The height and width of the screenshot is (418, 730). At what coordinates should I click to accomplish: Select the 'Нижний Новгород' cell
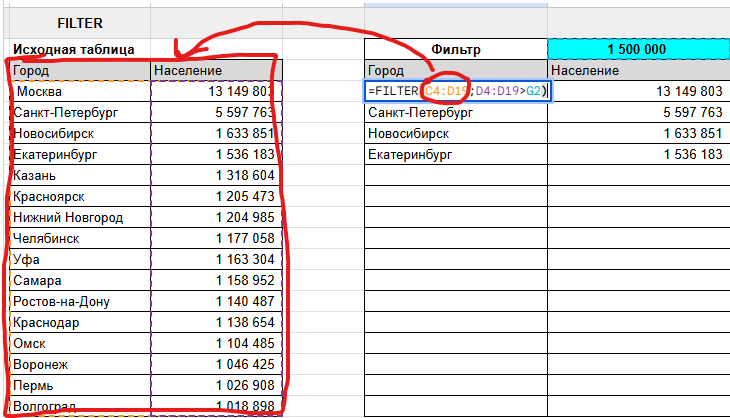(x=80, y=217)
